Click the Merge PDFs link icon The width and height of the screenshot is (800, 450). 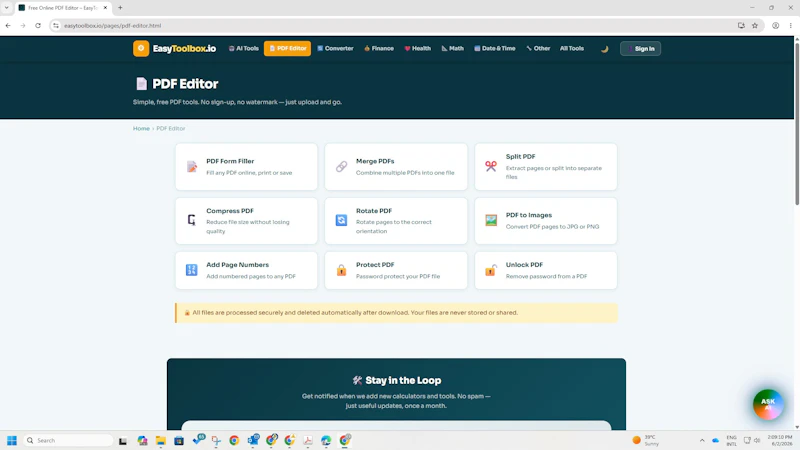(341, 166)
